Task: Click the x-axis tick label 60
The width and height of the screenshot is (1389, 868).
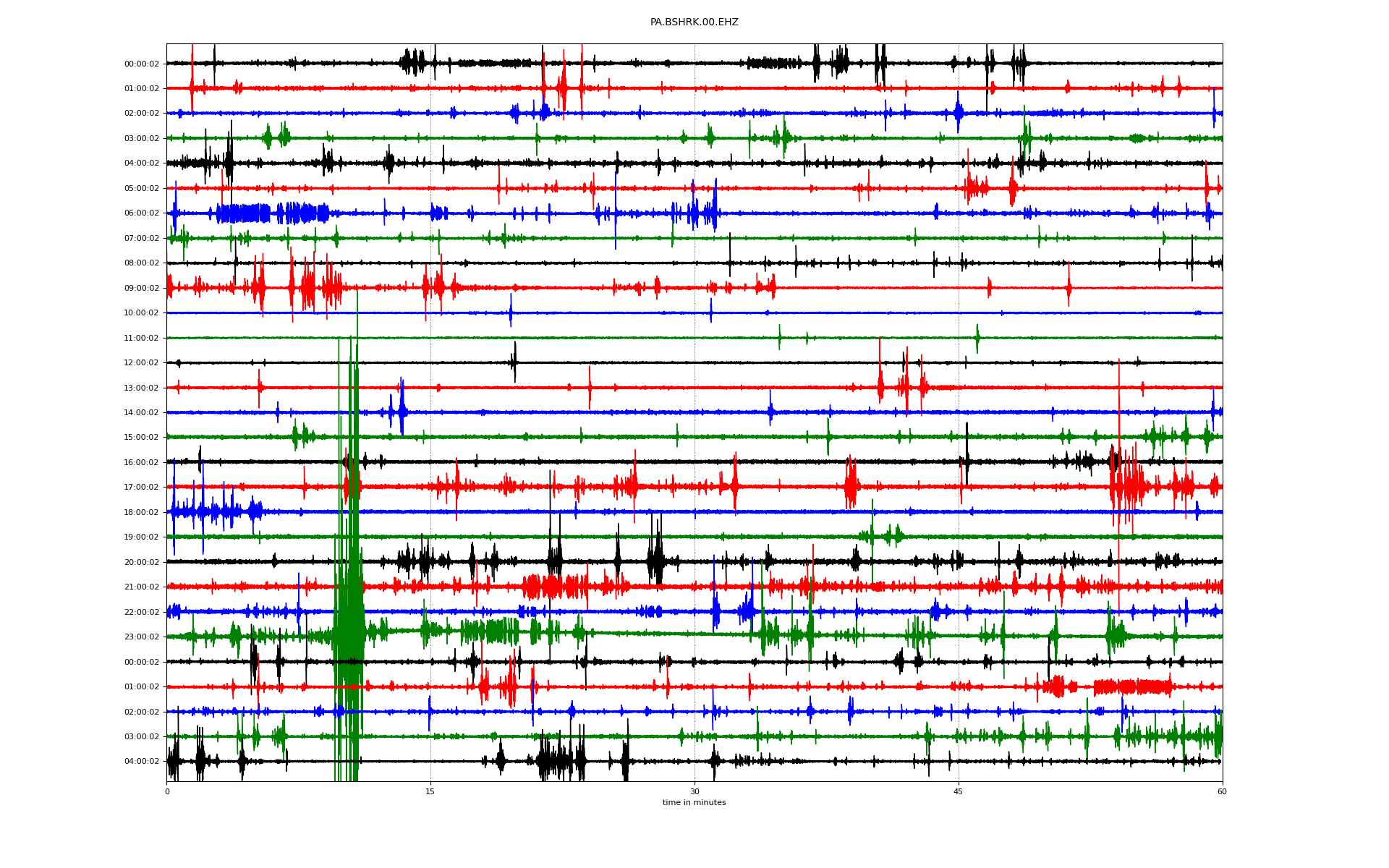Action: 1222,791
